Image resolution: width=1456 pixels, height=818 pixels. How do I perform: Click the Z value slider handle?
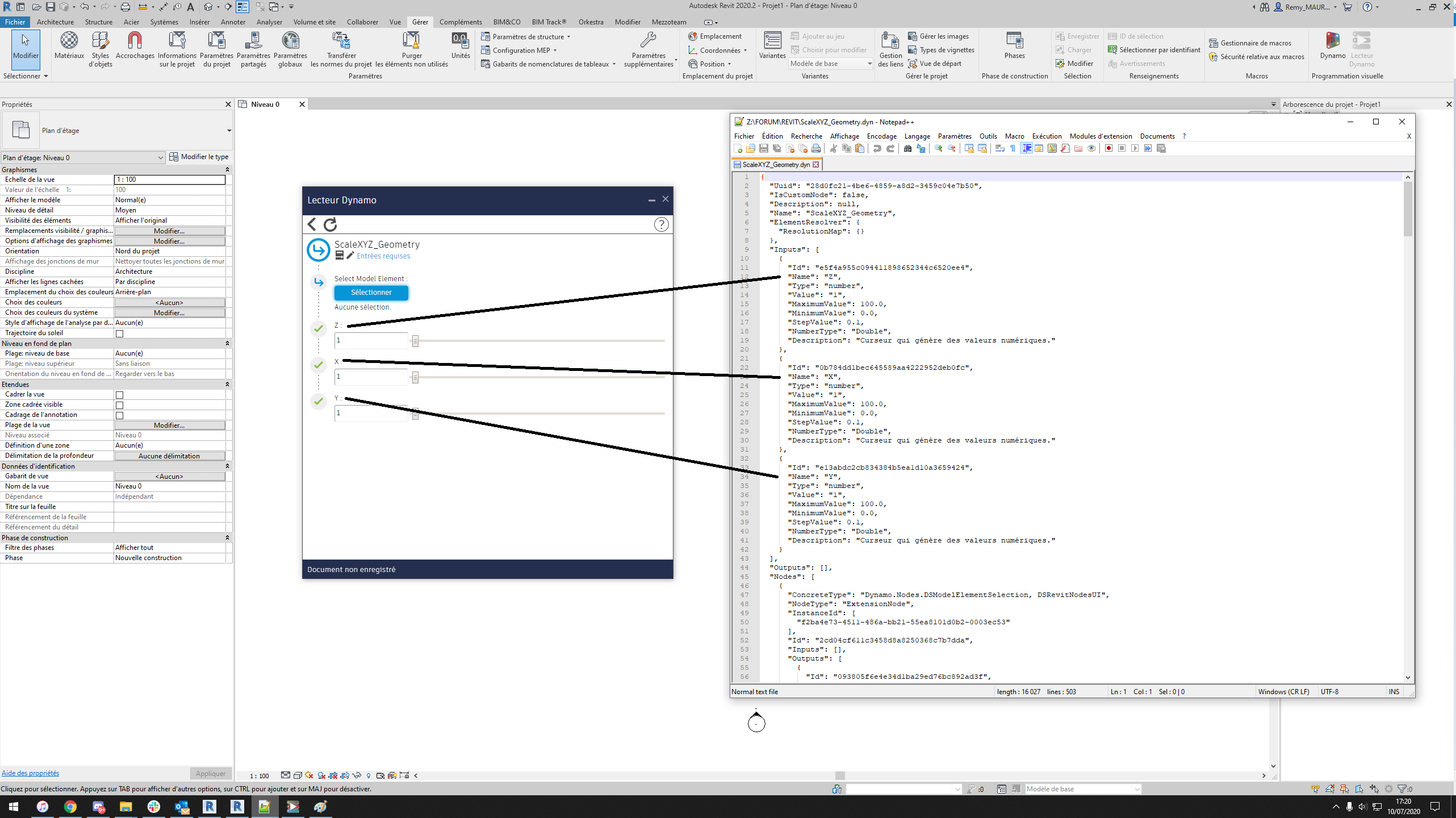tap(415, 341)
